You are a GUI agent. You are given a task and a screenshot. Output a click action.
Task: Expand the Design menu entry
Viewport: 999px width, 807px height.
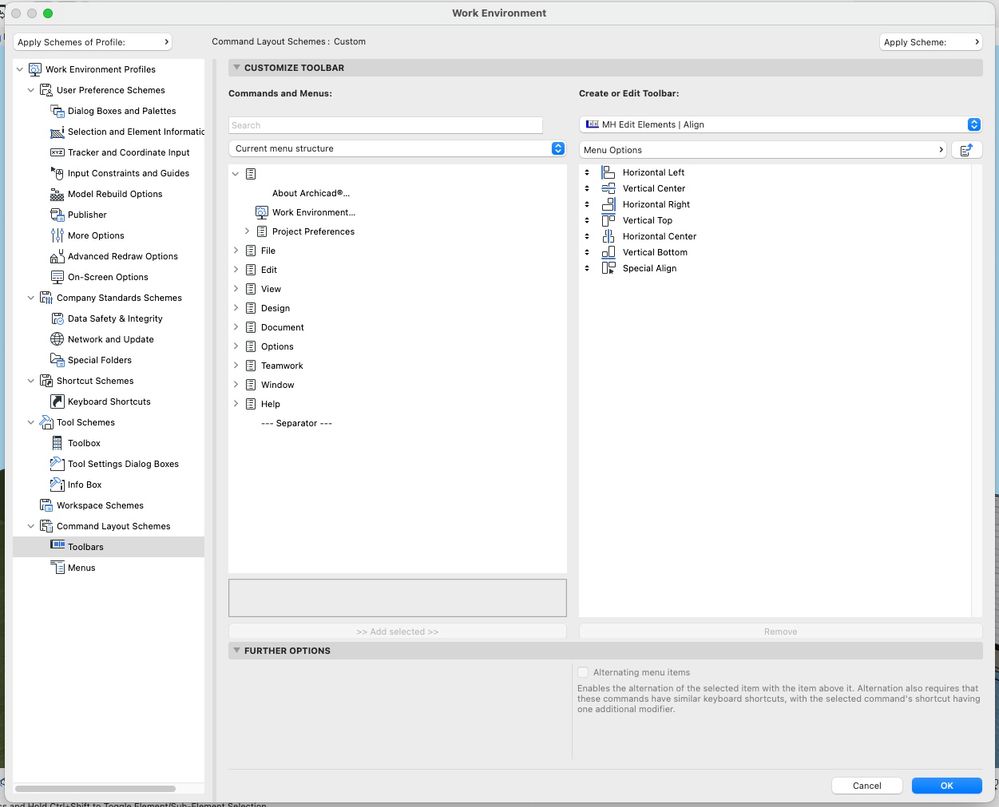point(236,308)
